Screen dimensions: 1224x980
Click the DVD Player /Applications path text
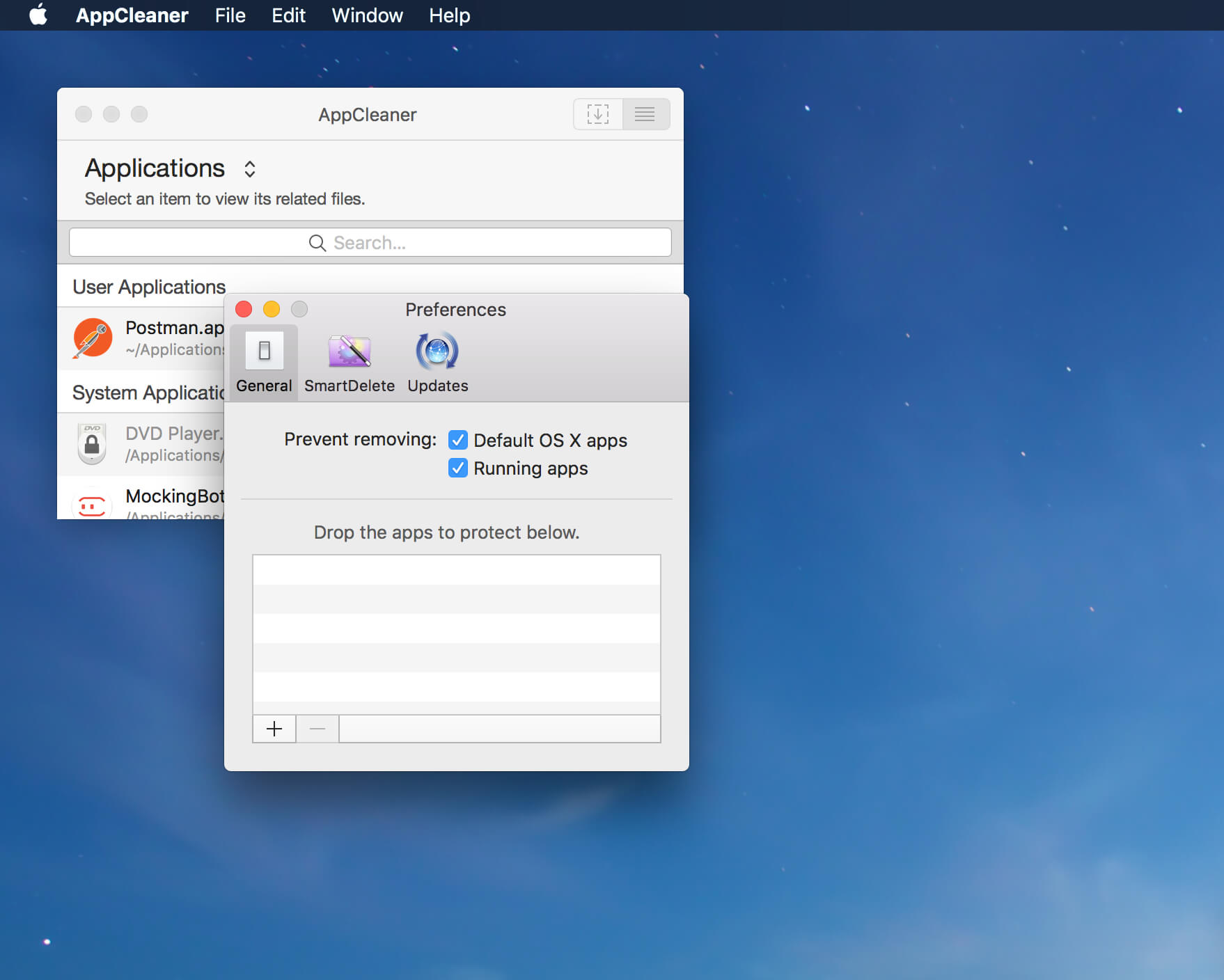point(175,455)
